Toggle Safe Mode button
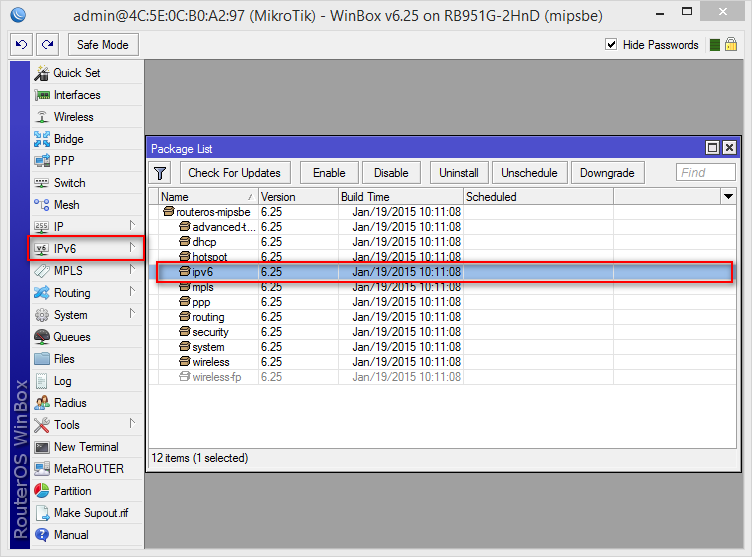The height and width of the screenshot is (557, 752). [103, 45]
